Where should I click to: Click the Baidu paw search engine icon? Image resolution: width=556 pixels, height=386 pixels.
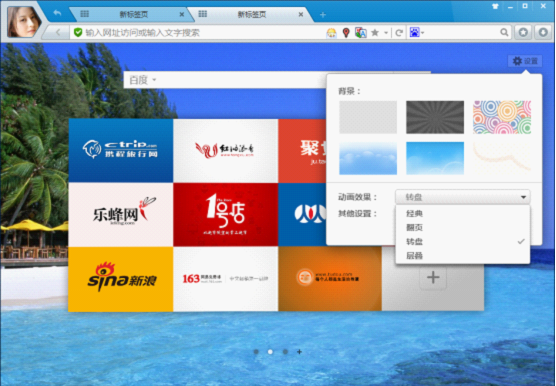point(415,33)
